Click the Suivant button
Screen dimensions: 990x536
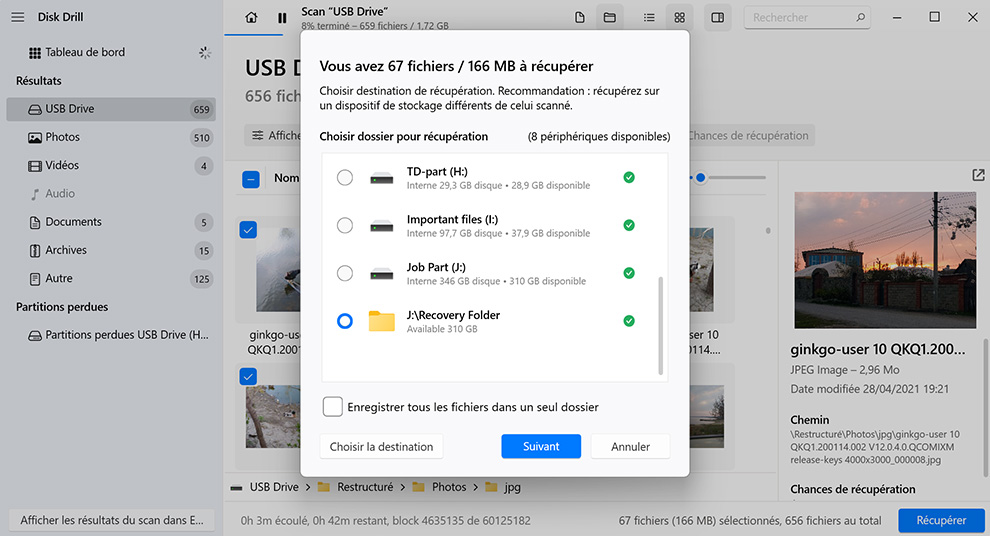pos(541,446)
